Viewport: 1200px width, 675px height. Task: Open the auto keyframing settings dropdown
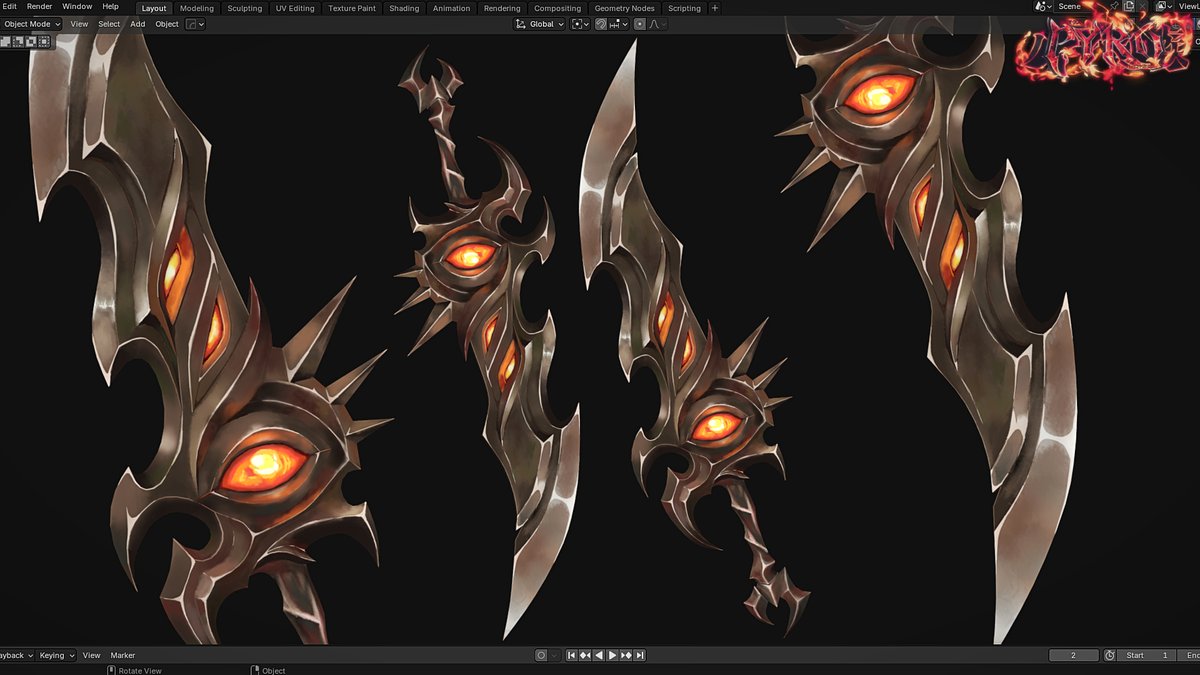click(555, 655)
